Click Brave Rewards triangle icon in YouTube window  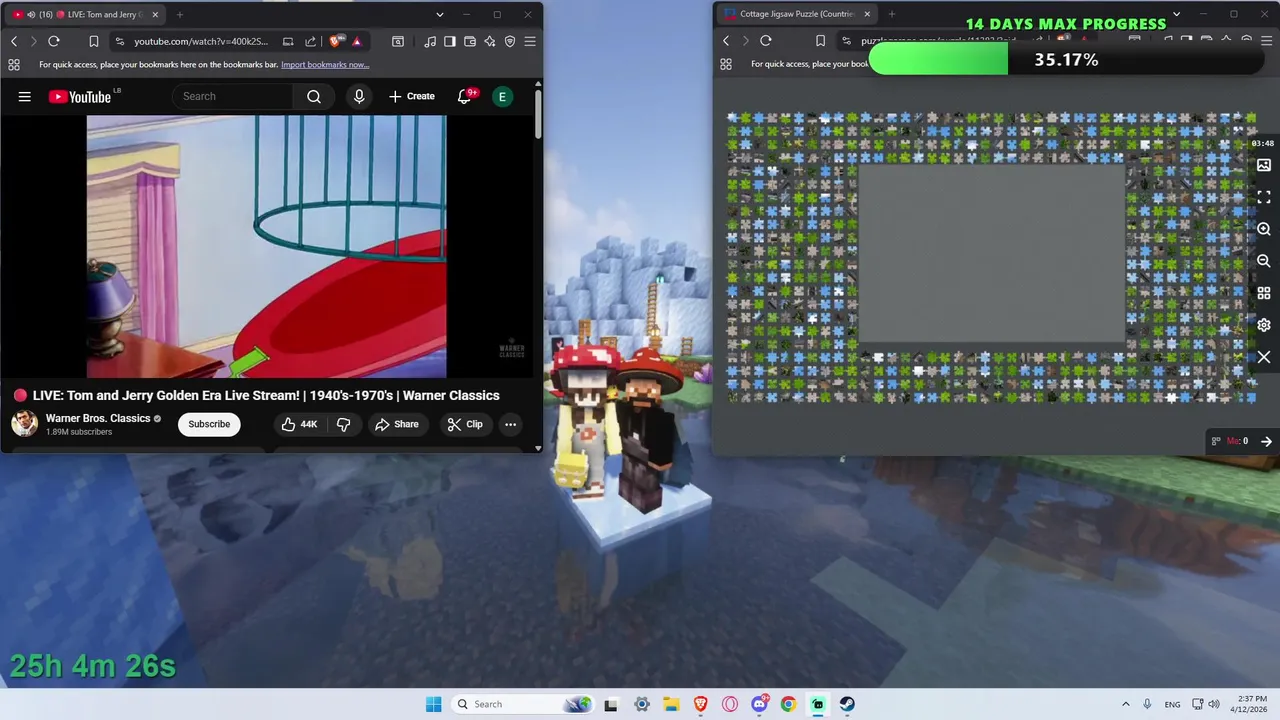356,41
